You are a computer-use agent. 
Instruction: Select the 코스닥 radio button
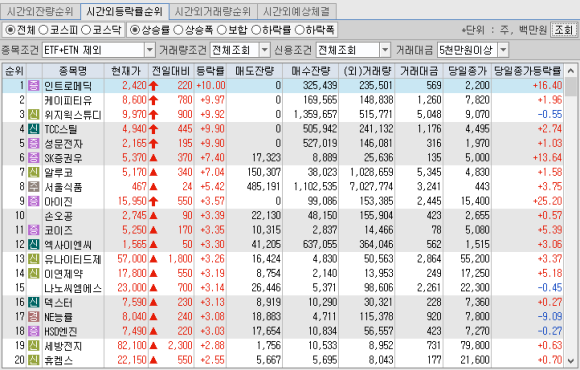tap(86, 30)
